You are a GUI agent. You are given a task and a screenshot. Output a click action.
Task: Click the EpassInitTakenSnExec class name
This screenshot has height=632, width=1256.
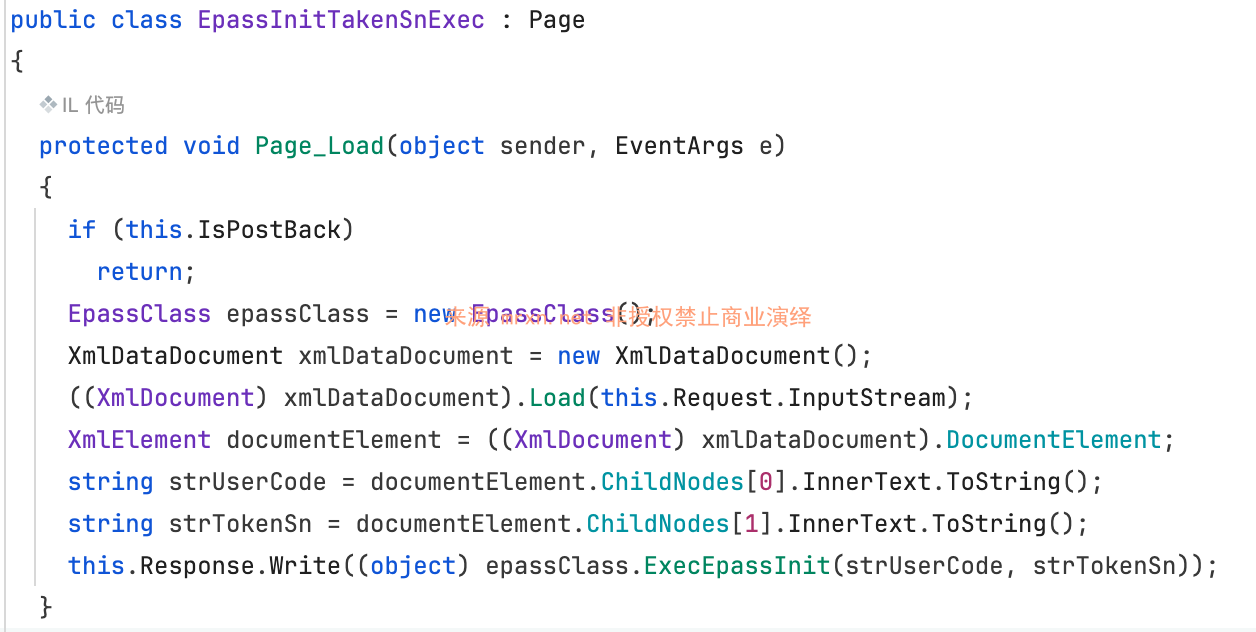point(341,20)
